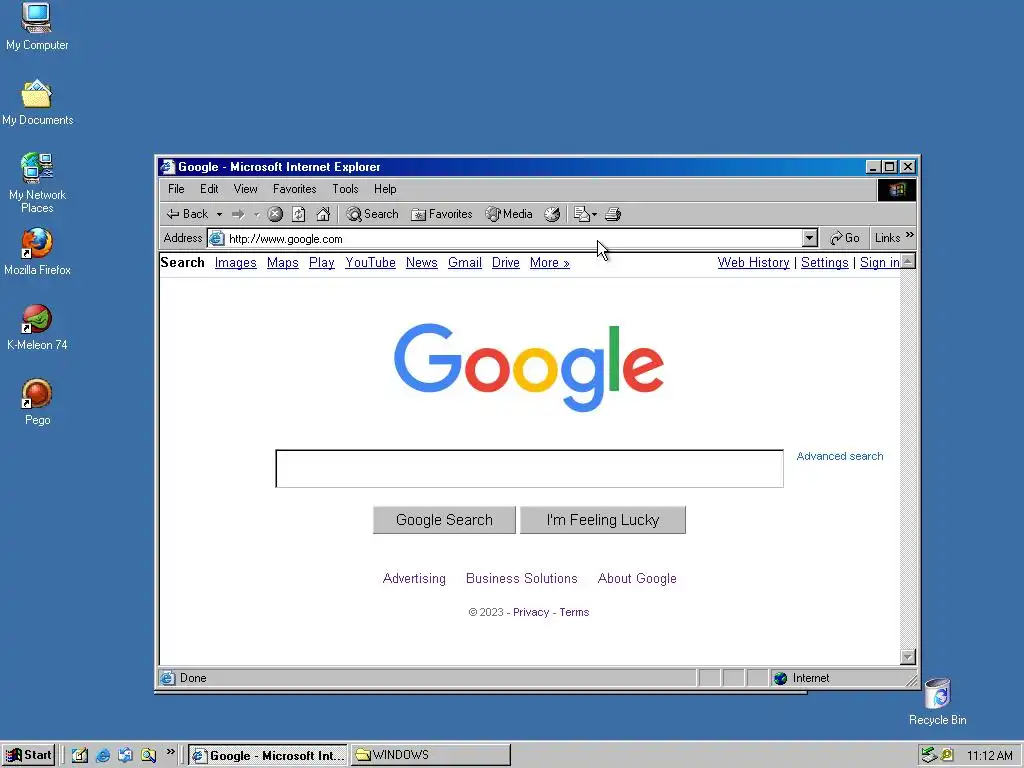Go to the home page via the Home icon

(323, 214)
